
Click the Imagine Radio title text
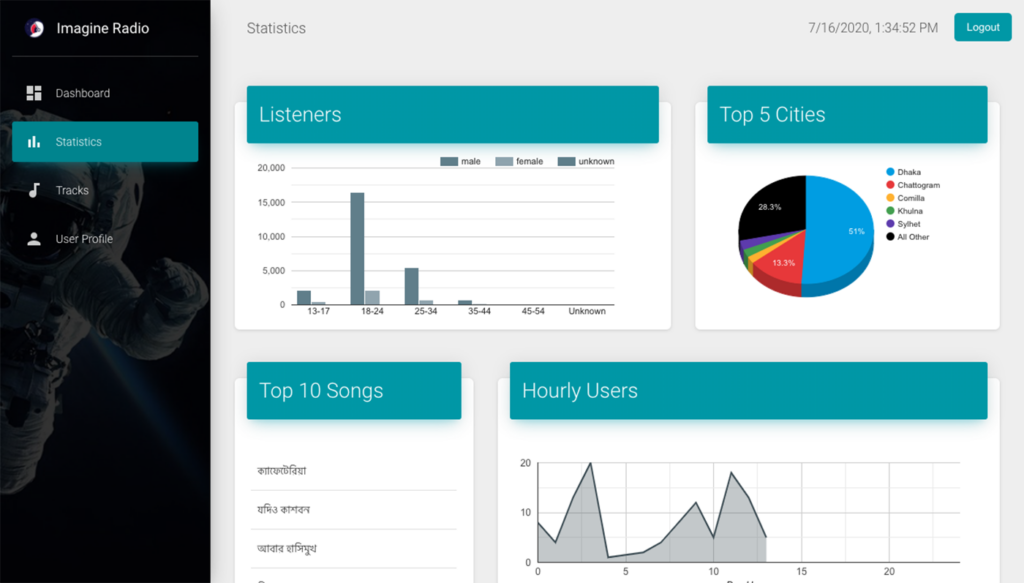pyautogui.click(x=103, y=29)
